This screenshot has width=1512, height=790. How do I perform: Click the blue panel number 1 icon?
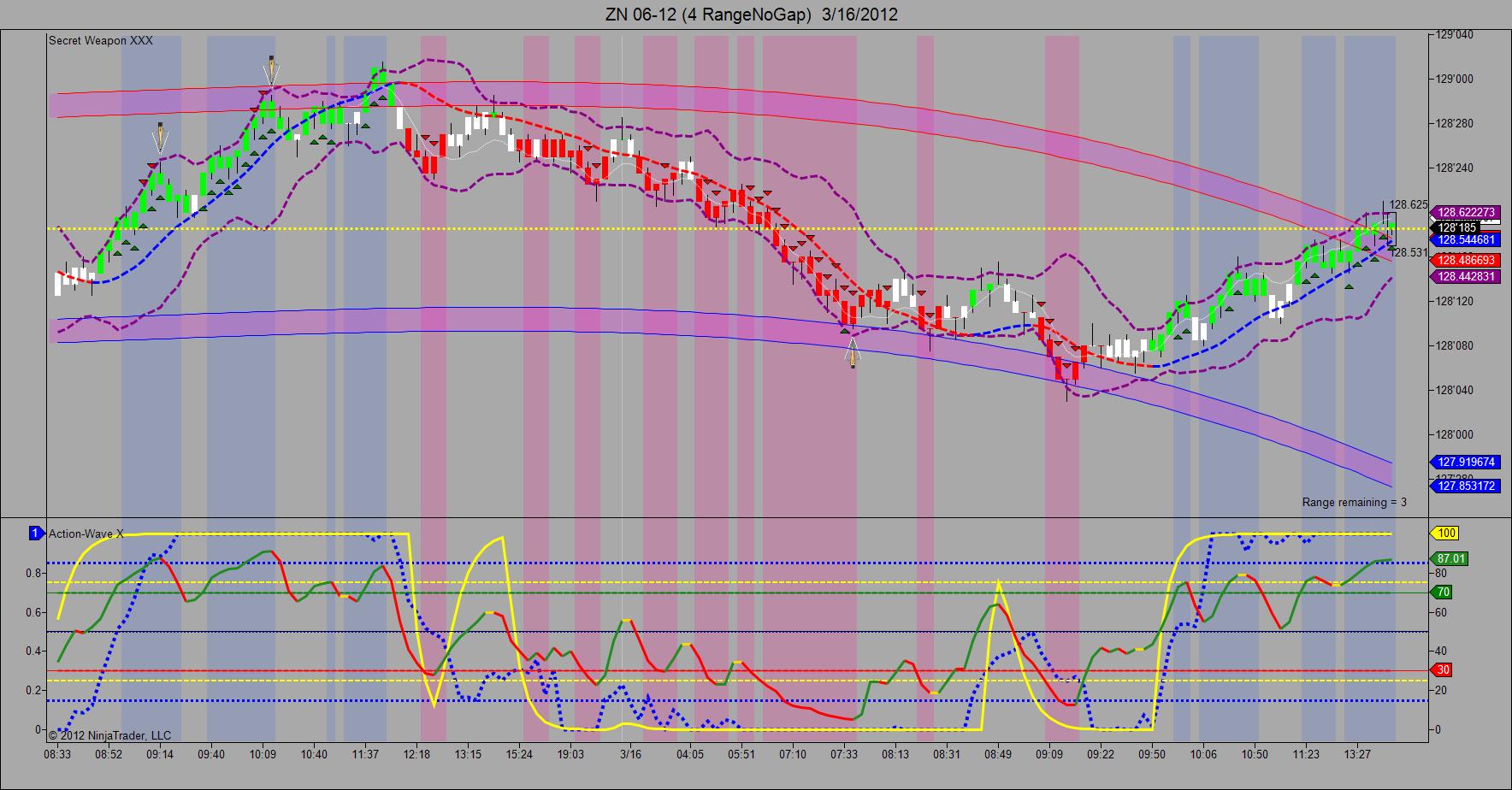coord(36,534)
